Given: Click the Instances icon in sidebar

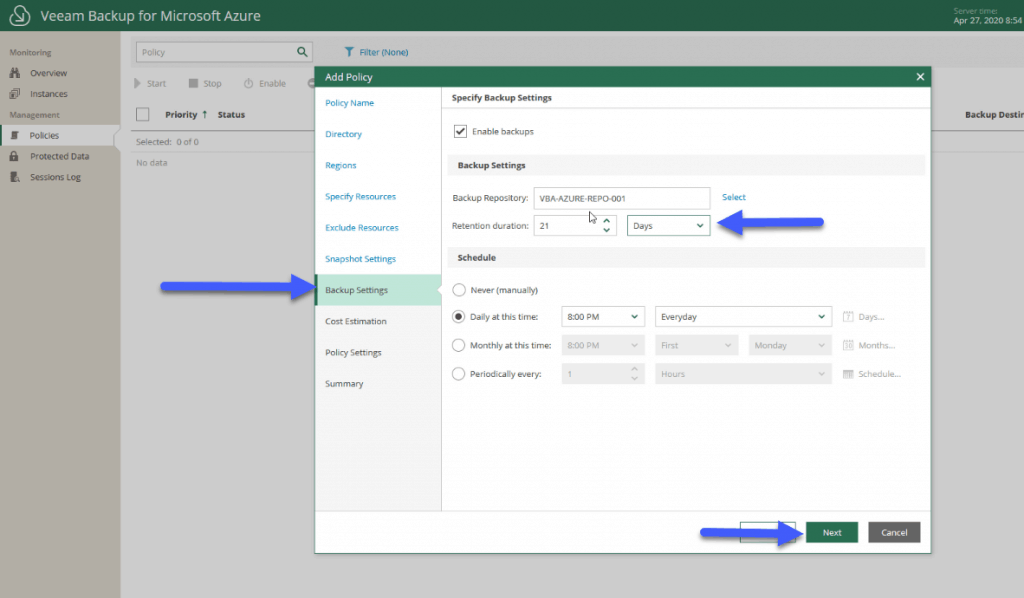Looking at the screenshot, I should (14, 94).
